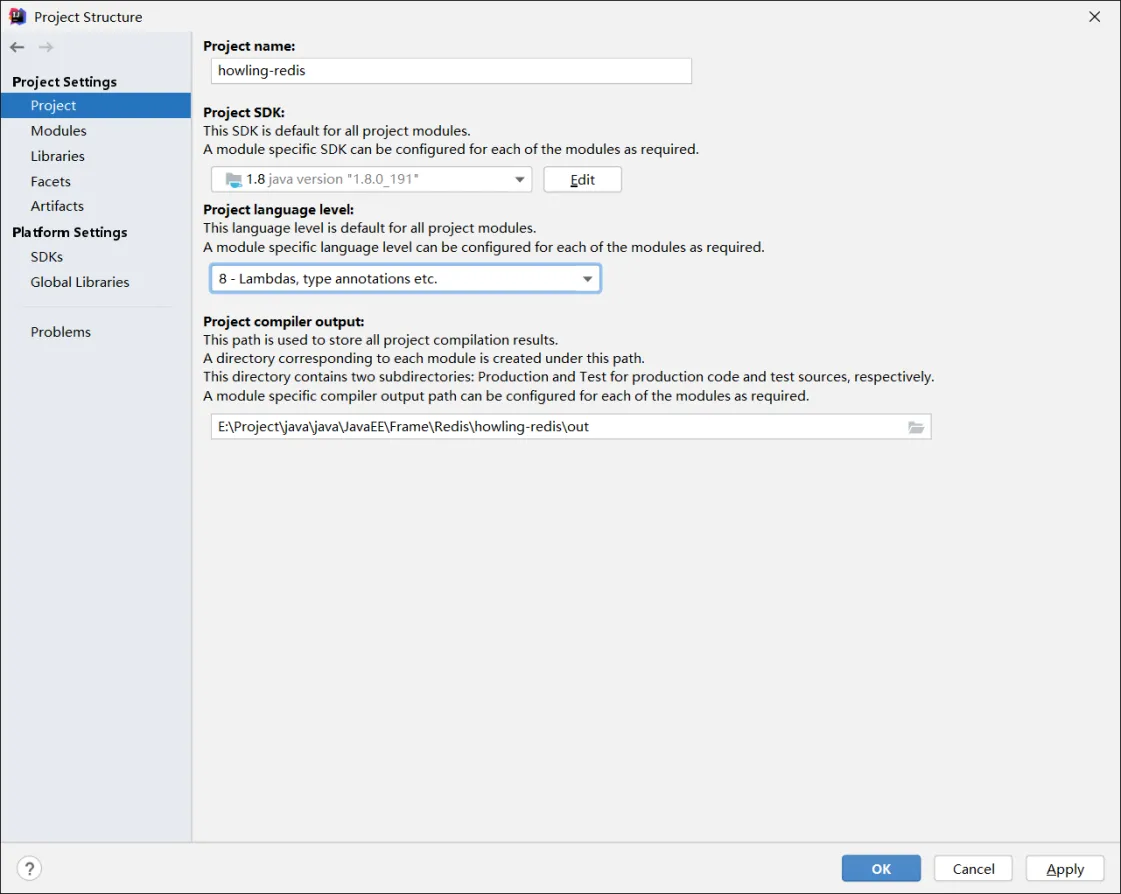Close the Project Structure dialog
Screen dimensions: 1121x894
pyautogui.click(x=1094, y=16)
